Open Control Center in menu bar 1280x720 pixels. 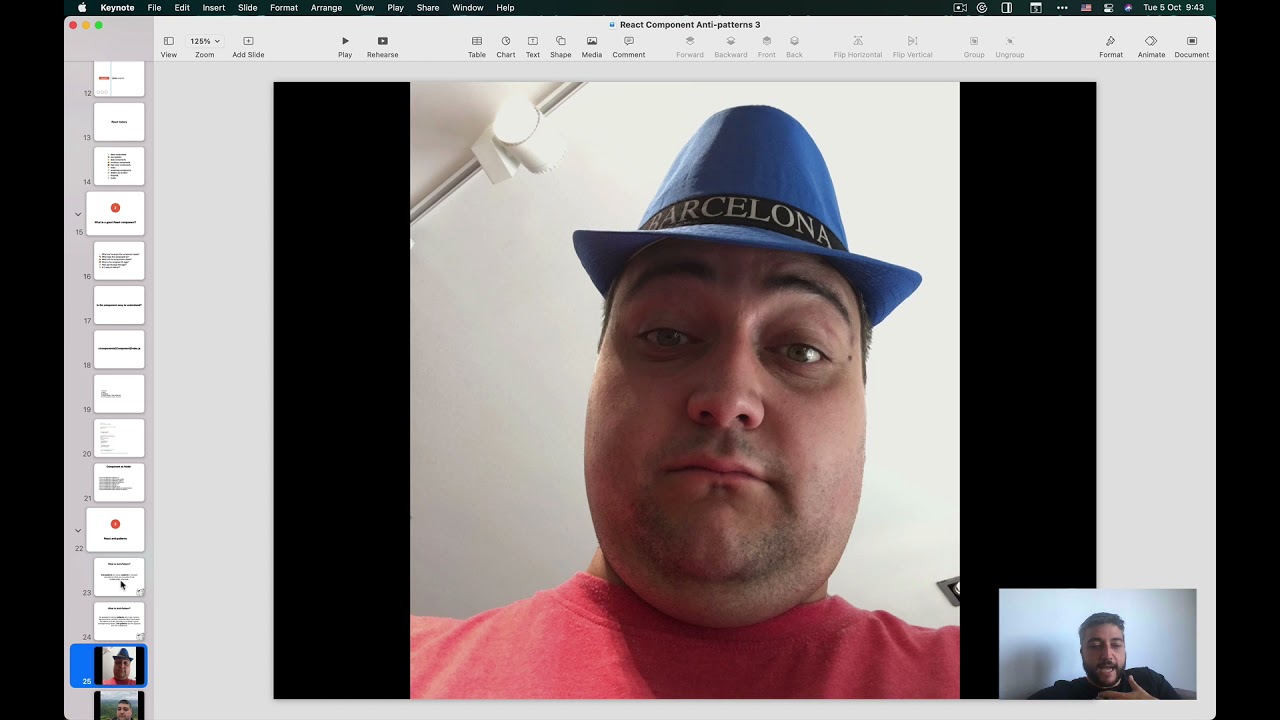coord(1108,8)
